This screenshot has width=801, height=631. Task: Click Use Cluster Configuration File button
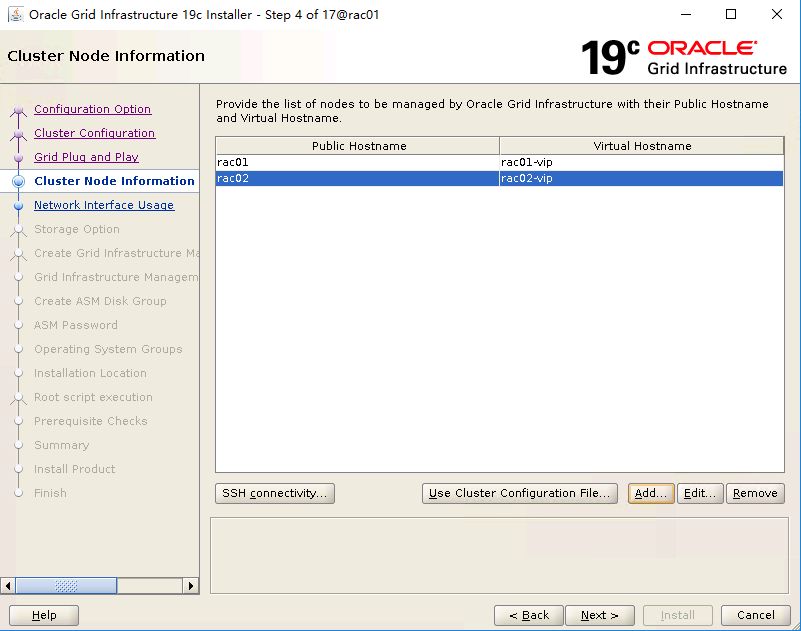tap(520, 493)
